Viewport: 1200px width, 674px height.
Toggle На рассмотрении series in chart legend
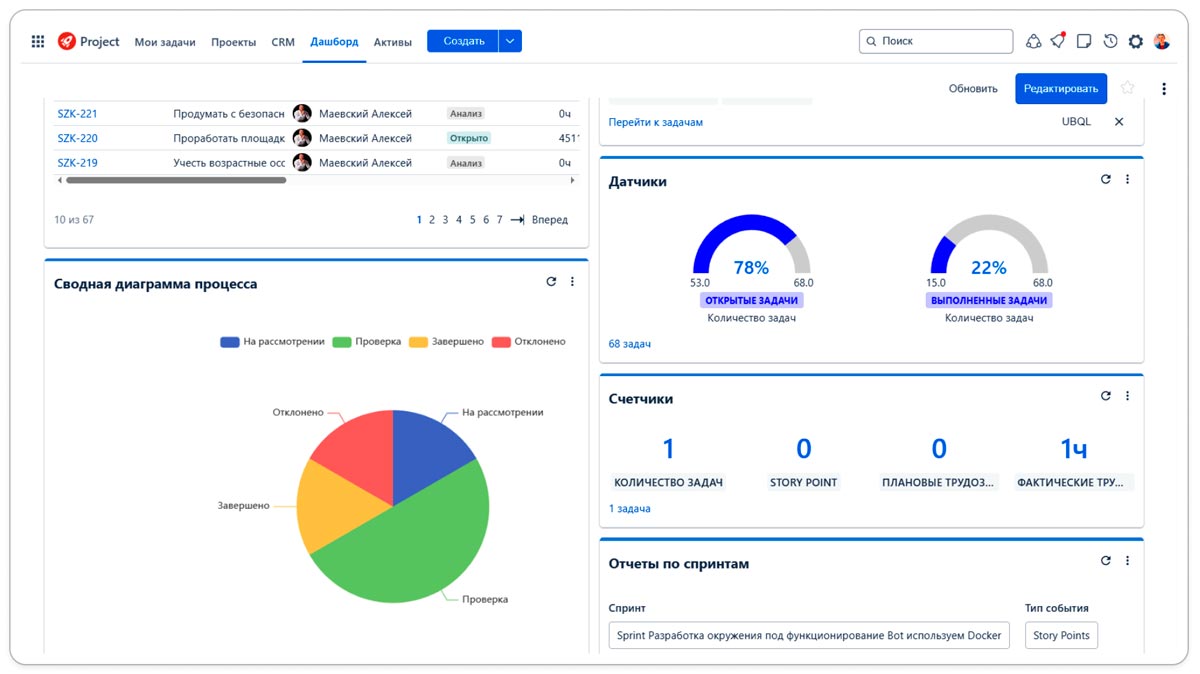point(272,342)
